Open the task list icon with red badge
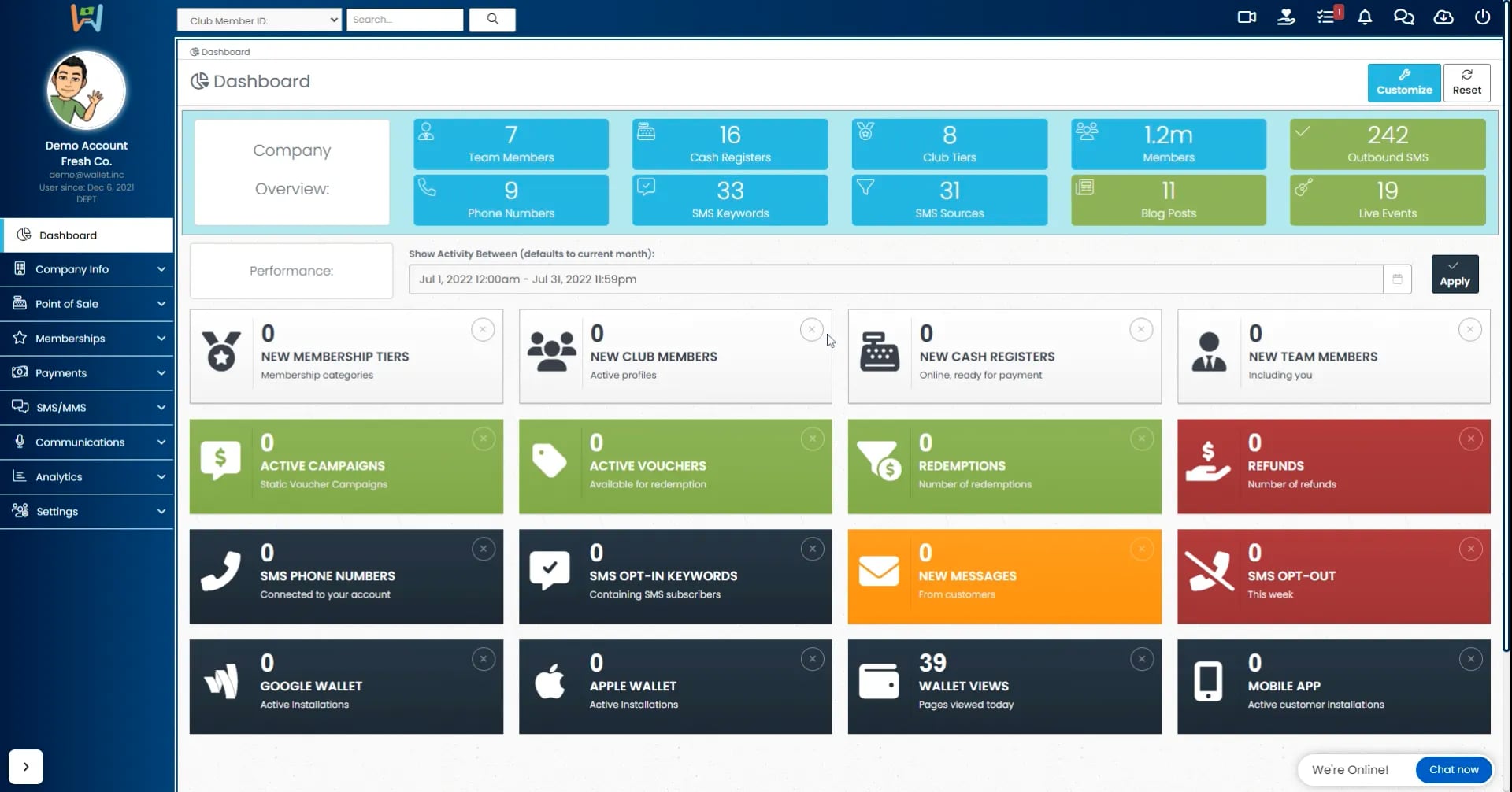The image size is (1512, 792). pos(1328,16)
